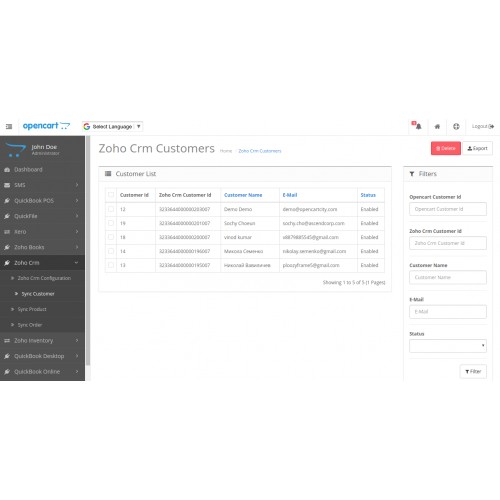Click the John Doe profile cart avatar

pos(16,150)
